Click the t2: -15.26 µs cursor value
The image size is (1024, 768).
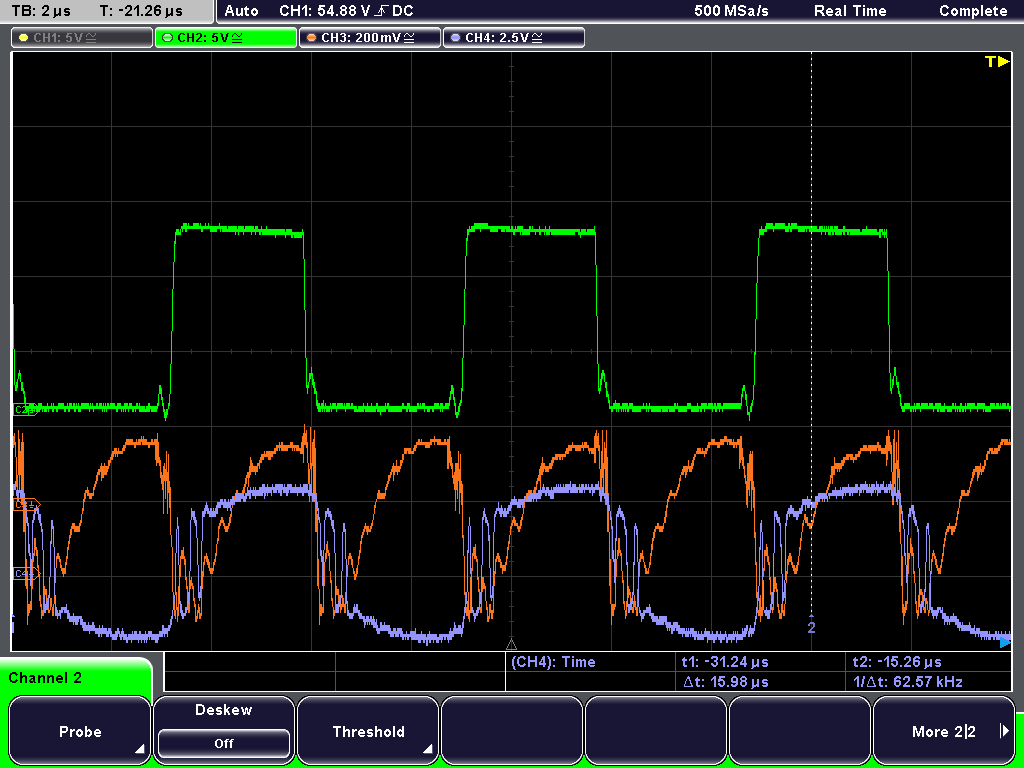click(x=897, y=662)
